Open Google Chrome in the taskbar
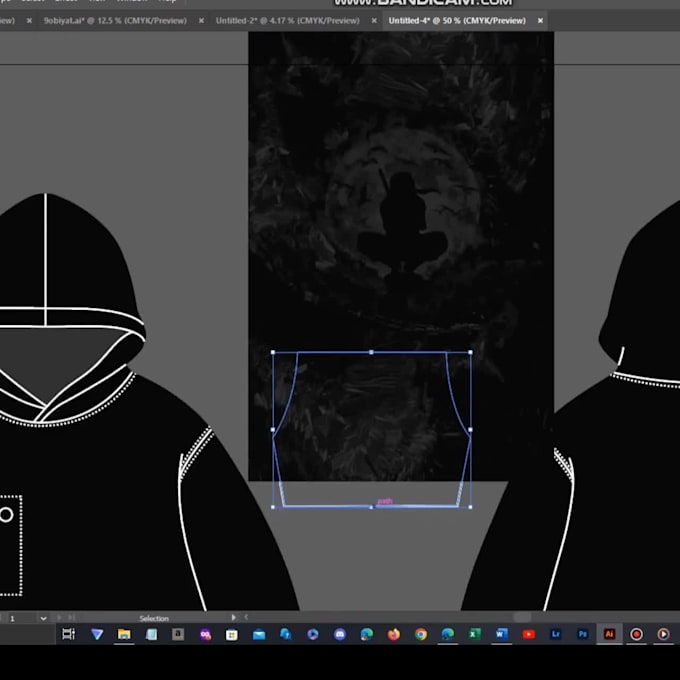The width and height of the screenshot is (680, 680). (x=421, y=634)
